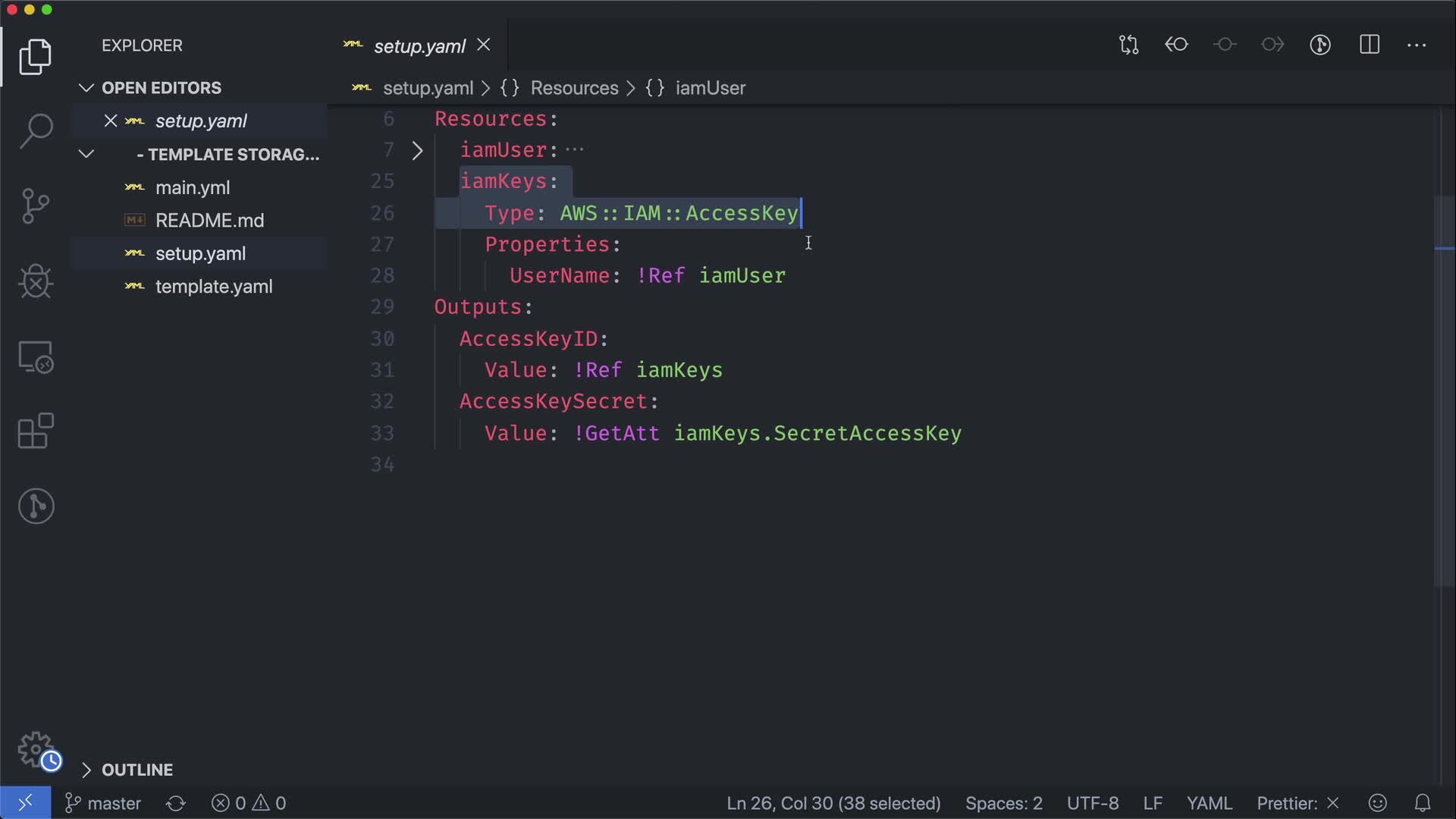Screen dimensions: 1456x819
Task: Click the master branch indicator
Action: coord(104,803)
